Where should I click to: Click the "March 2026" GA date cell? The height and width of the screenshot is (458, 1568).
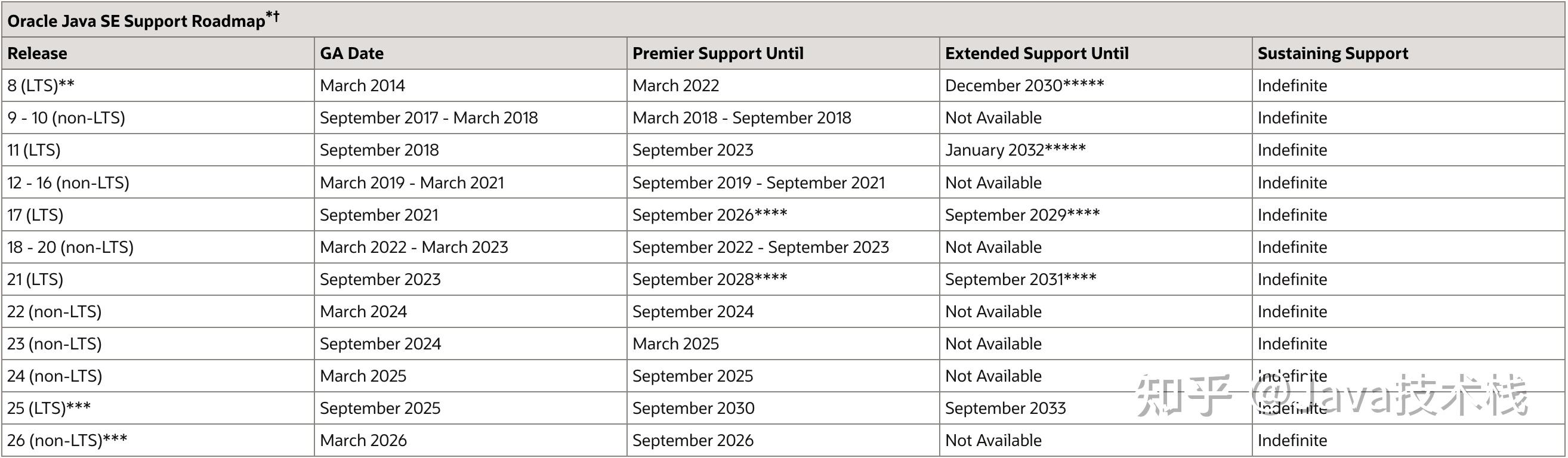point(363,440)
